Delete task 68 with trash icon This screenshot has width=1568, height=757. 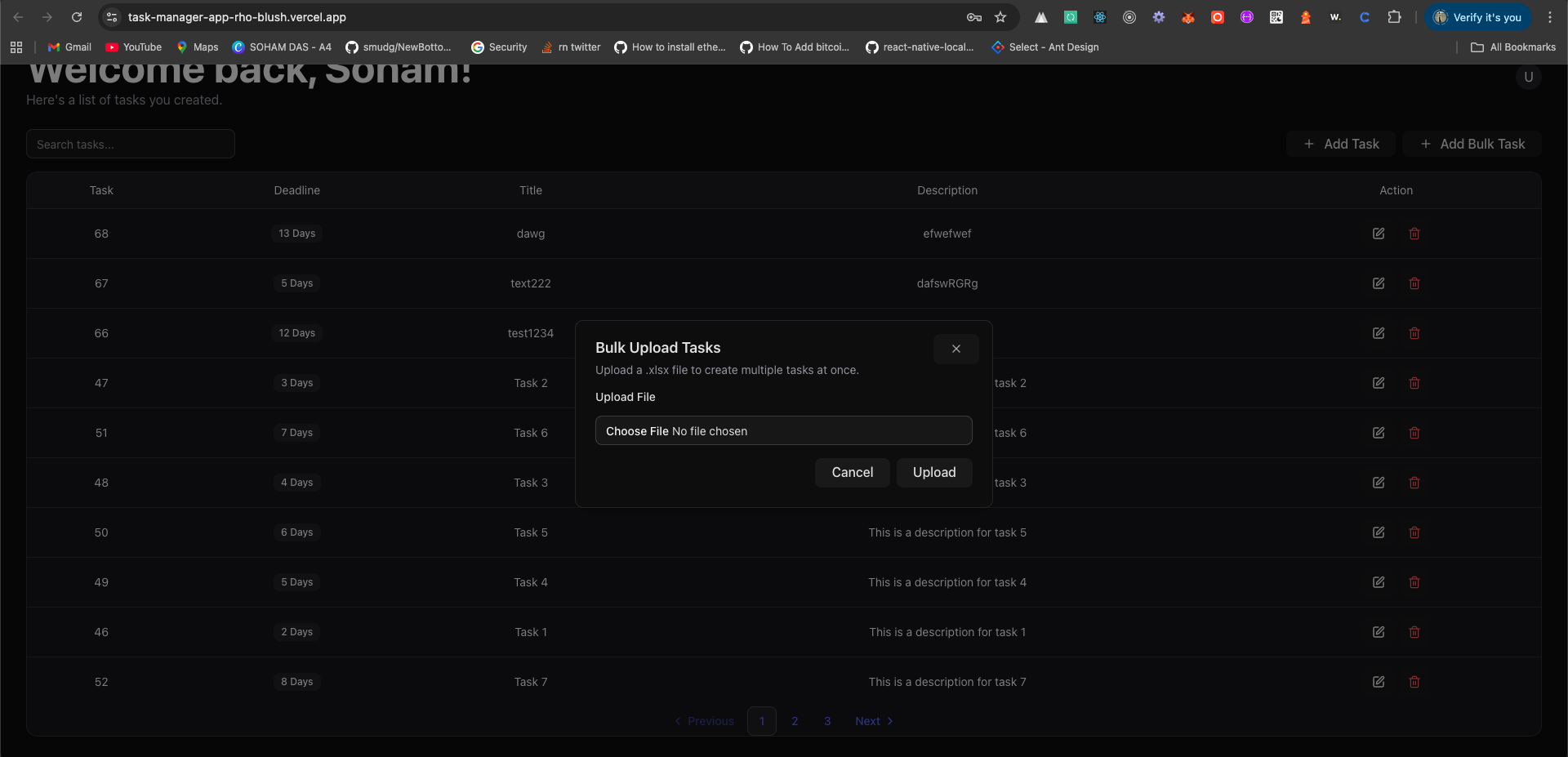coord(1414,234)
